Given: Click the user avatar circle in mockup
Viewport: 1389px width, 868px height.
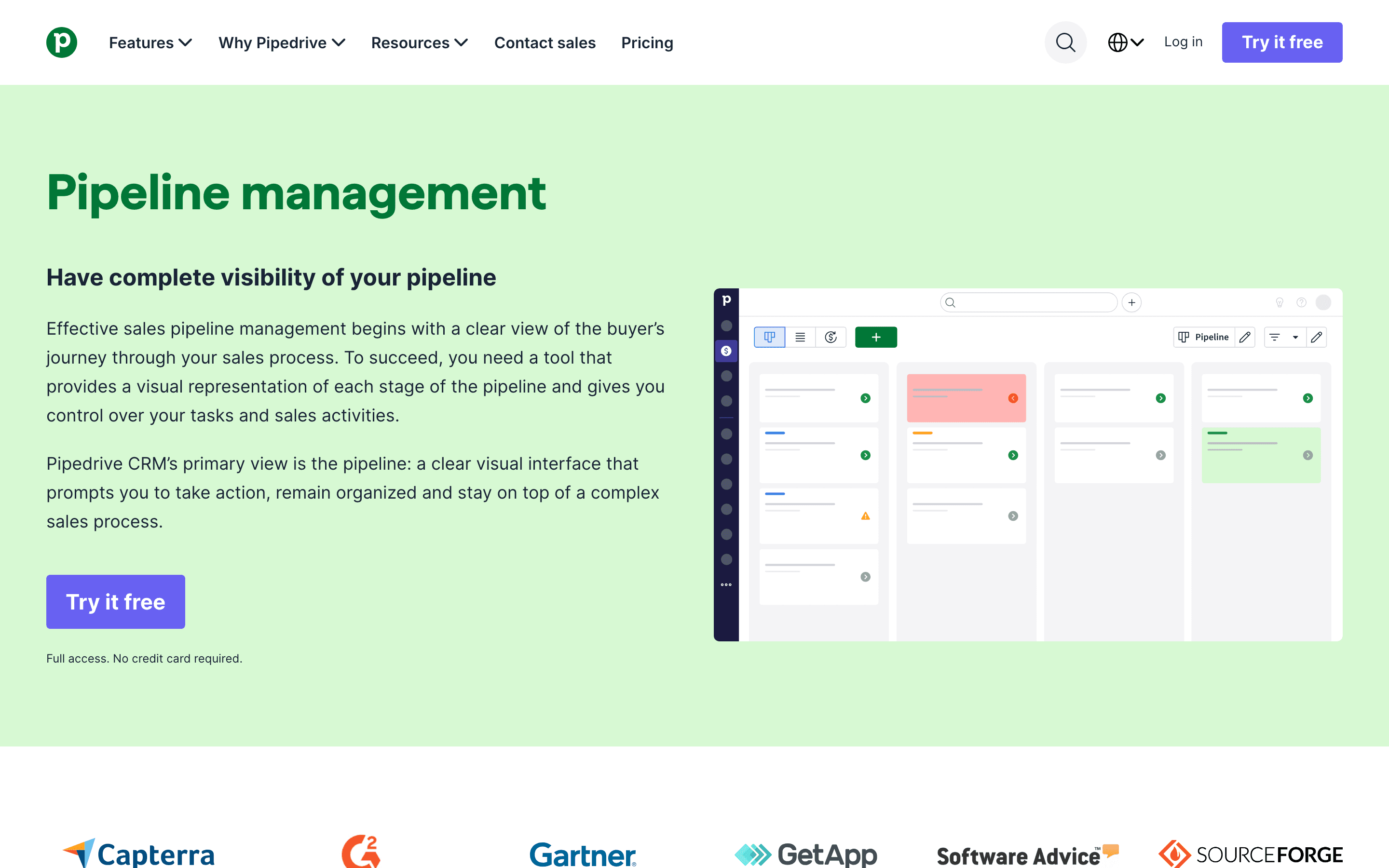Looking at the screenshot, I should tap(1323, 302).
